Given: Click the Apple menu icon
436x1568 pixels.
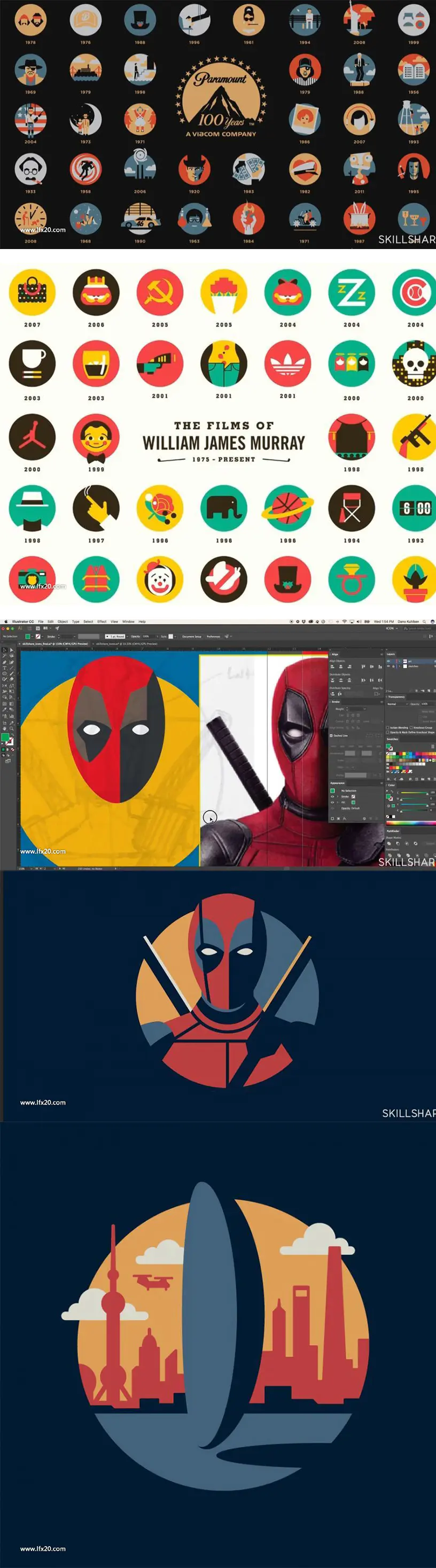Looking at the screenshot, I should pos(5,622).
